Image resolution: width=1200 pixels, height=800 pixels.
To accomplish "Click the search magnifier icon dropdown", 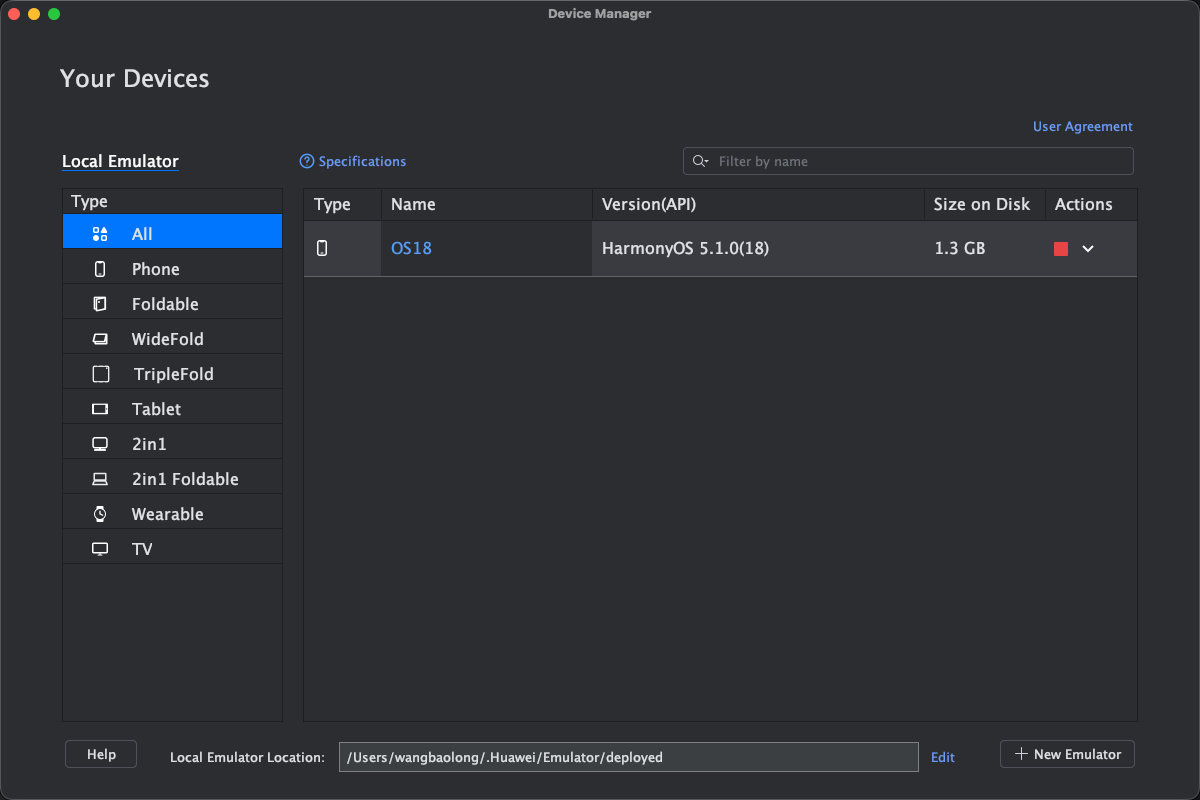I will pos(700,161).
